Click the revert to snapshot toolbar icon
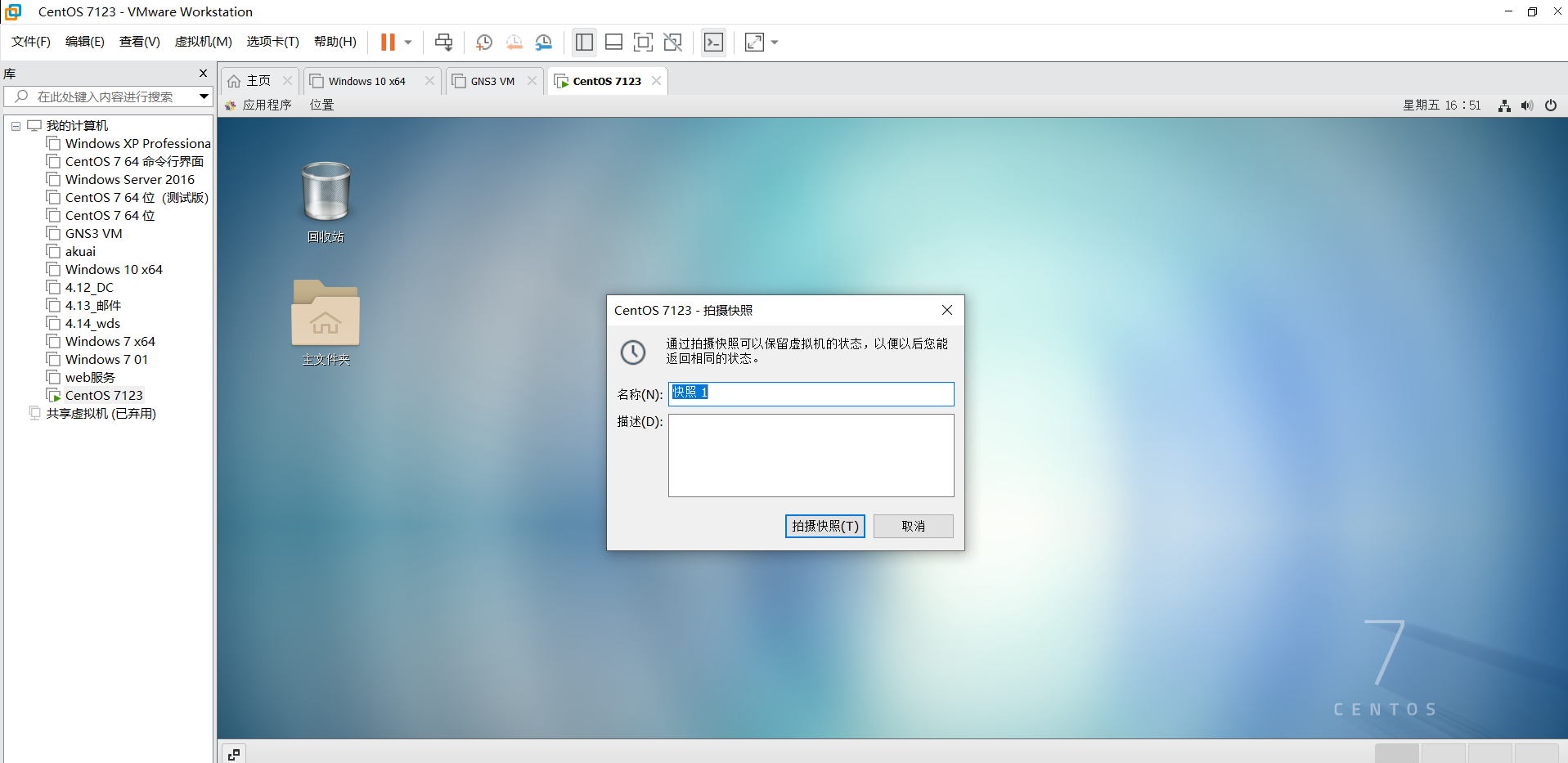Image resolution: width=1568 pixels, height=763 pixels. pos(514,42)
